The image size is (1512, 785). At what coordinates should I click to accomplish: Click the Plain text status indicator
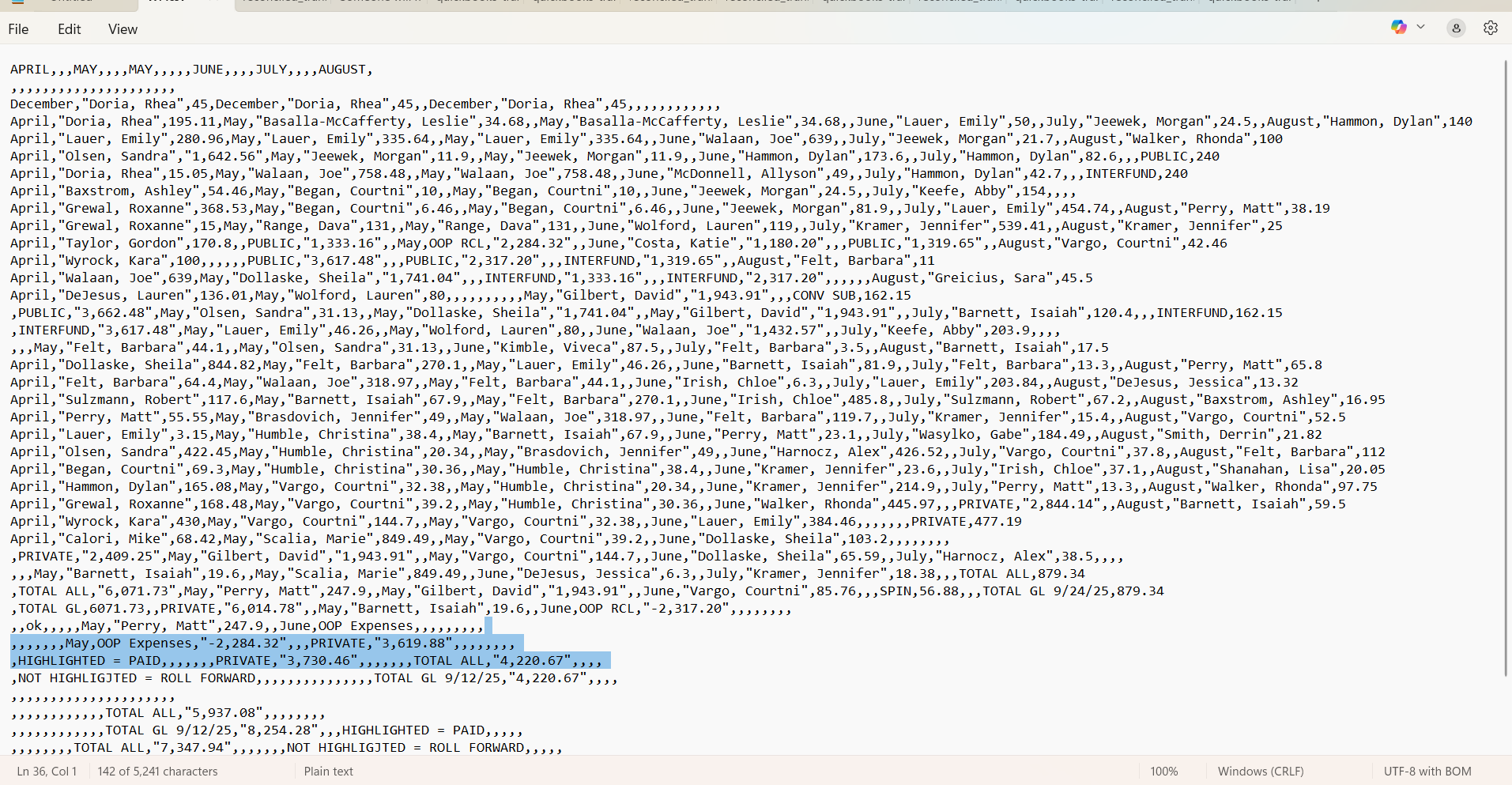(x=328, y=771)
